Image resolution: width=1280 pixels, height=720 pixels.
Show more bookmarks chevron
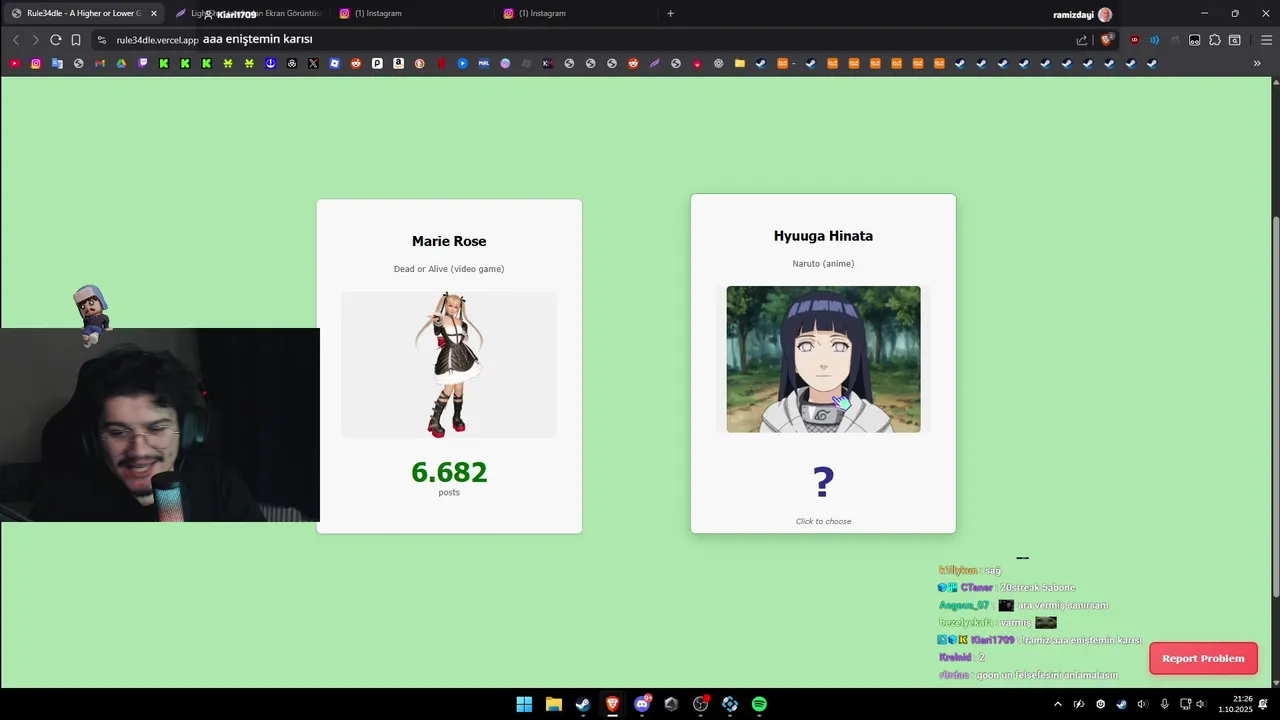point(1257,63)
